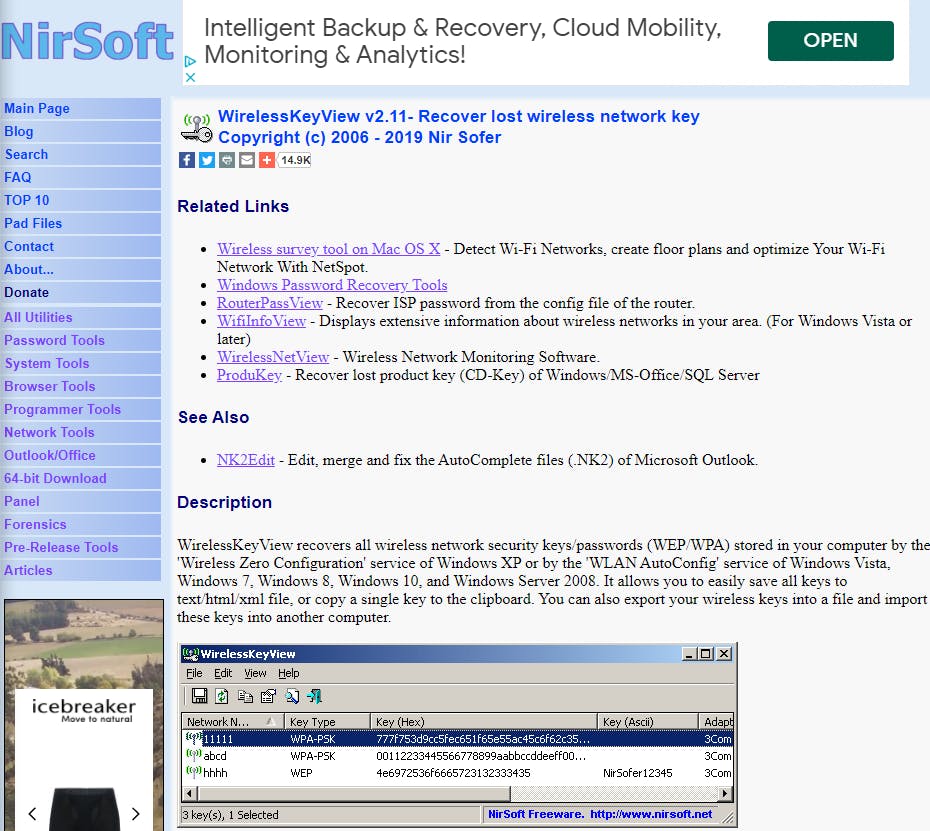Open Help menu in WirelessKeyView screenshot

coord(288,674)
